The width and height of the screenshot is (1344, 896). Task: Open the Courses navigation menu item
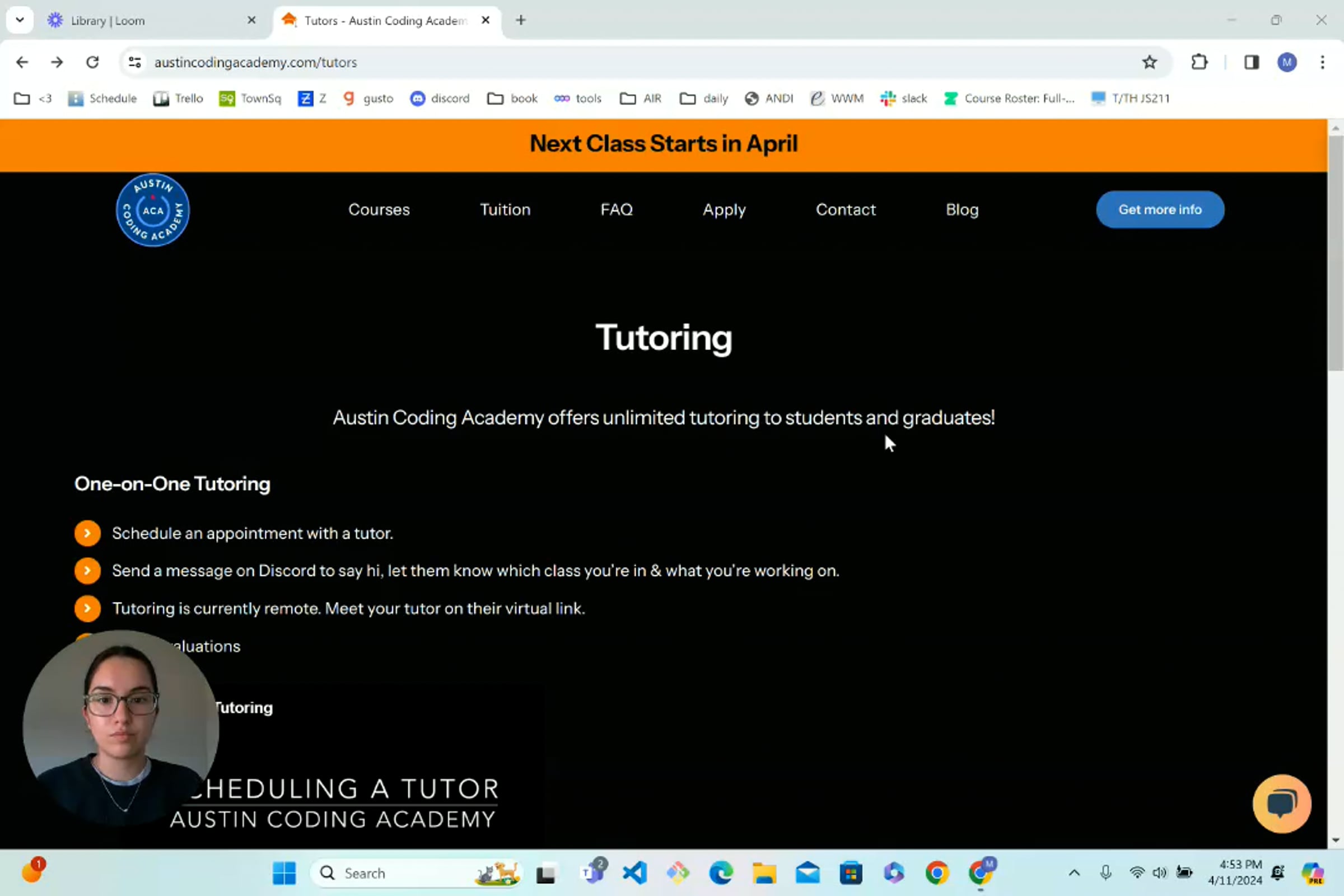pyautogui.click(x=379, y=209)
